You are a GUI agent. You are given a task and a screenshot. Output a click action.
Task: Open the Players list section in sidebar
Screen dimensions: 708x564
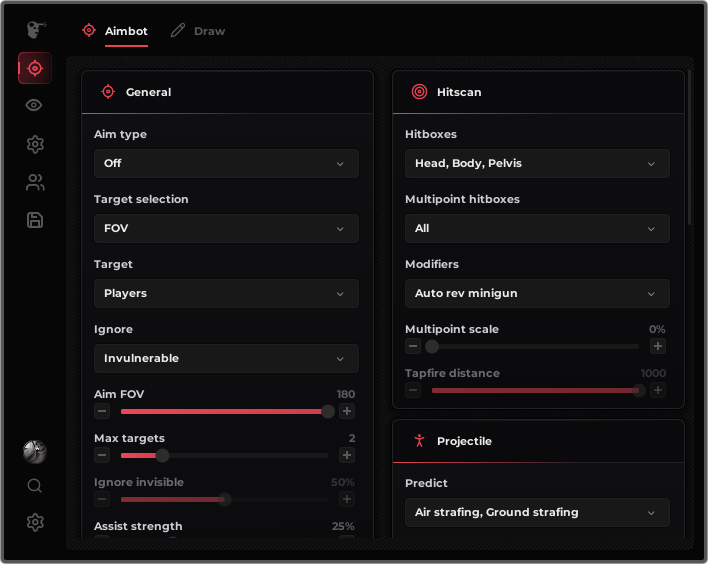[x=35, y=182]
